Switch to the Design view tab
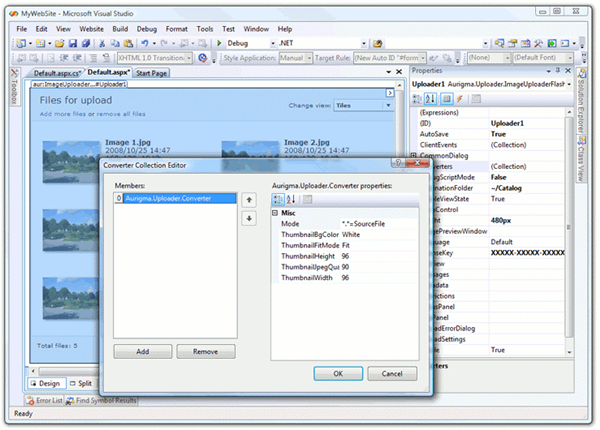 (46, 383)
